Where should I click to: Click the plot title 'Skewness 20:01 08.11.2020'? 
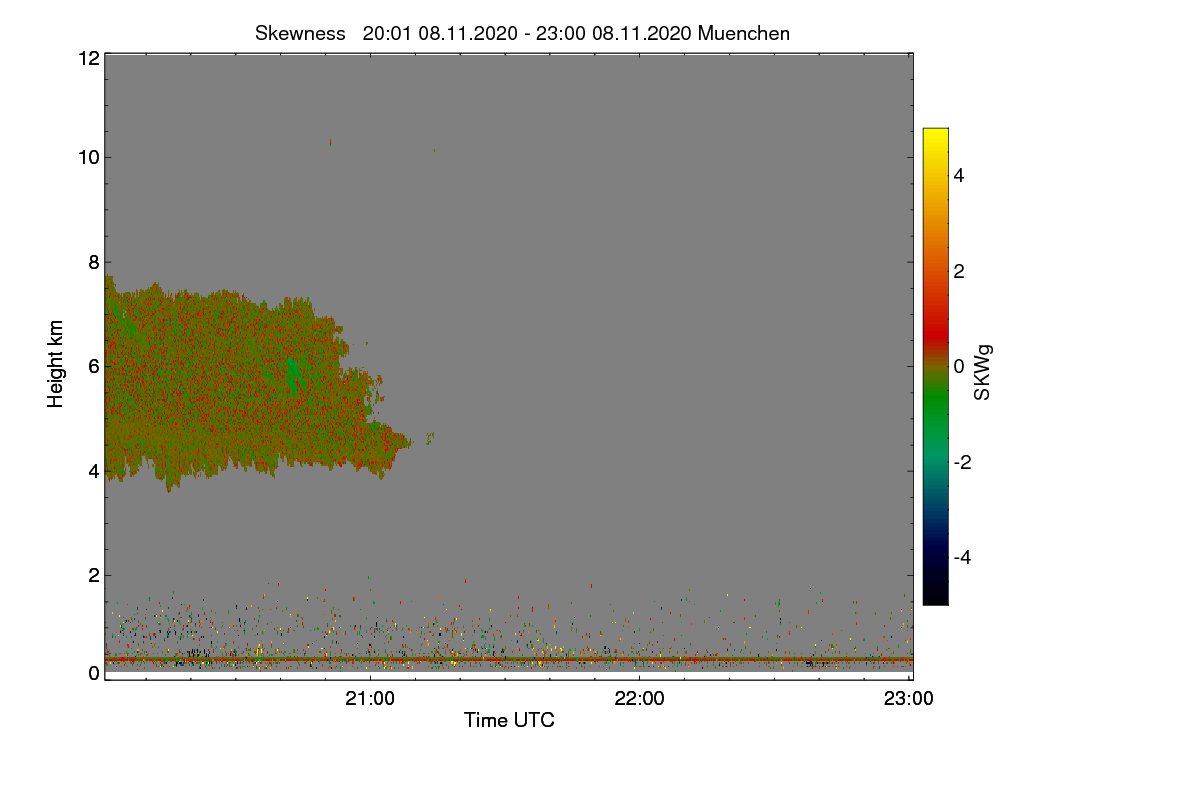[x=522, y=33]
